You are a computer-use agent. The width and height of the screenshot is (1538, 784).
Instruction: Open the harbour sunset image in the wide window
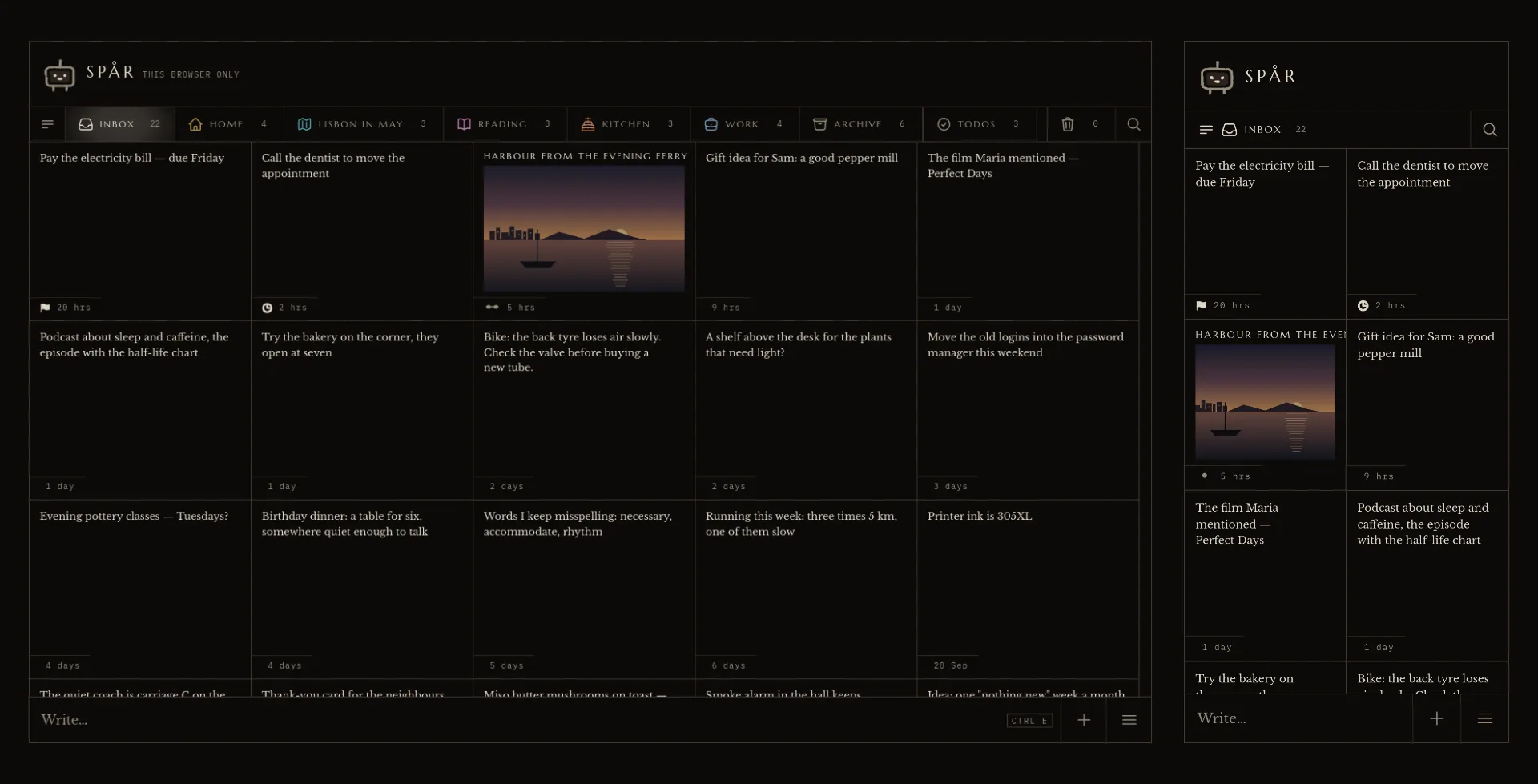coord(584,229)
